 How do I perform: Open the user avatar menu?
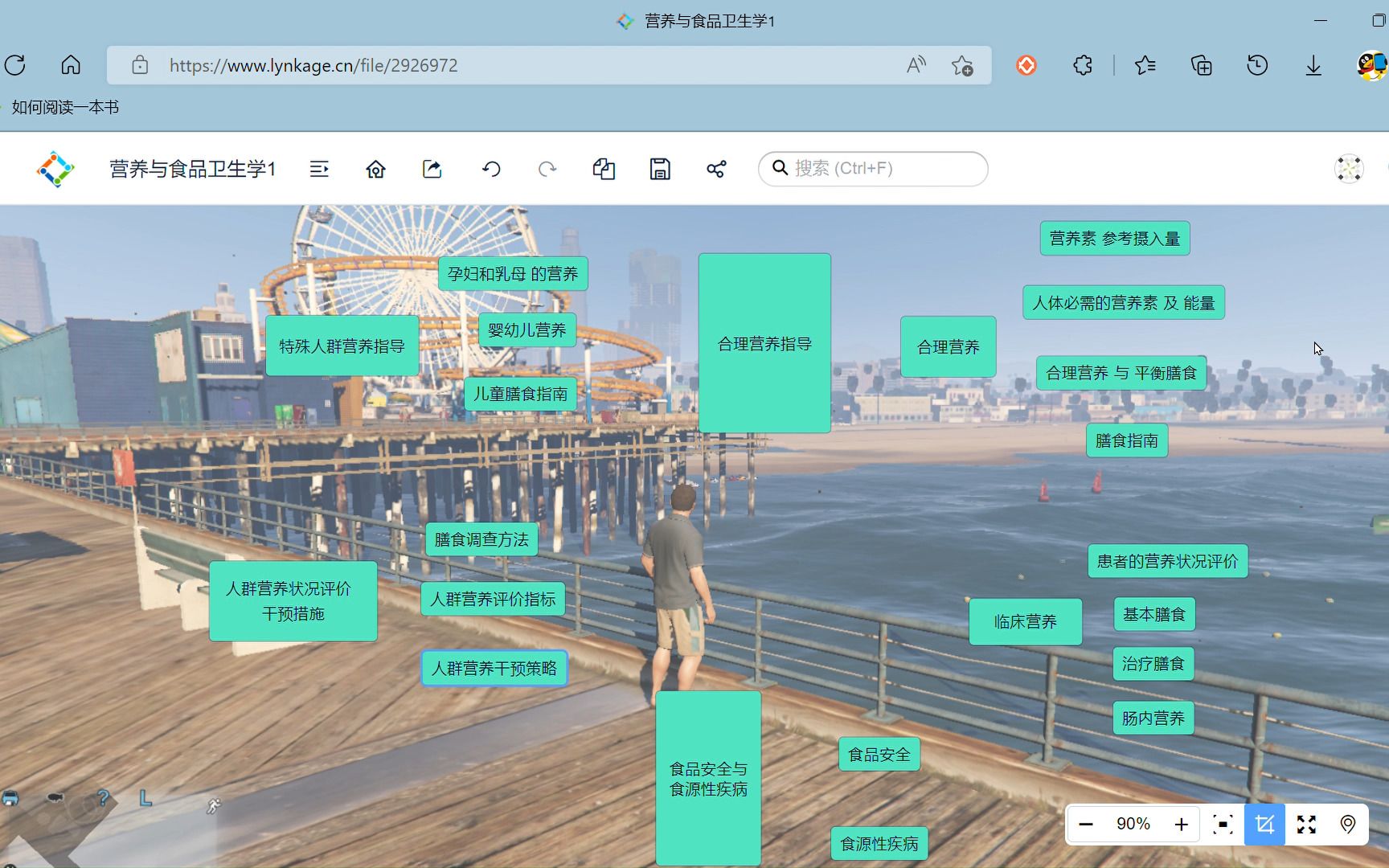click(1349, 169)
